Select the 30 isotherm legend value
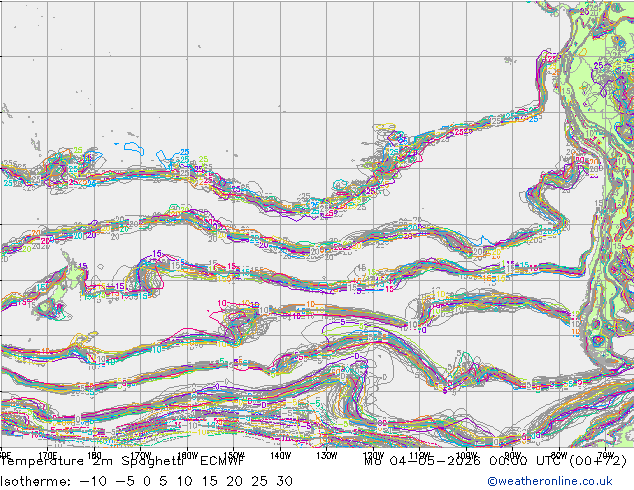The image size is (634, 490). click(285, 481)
